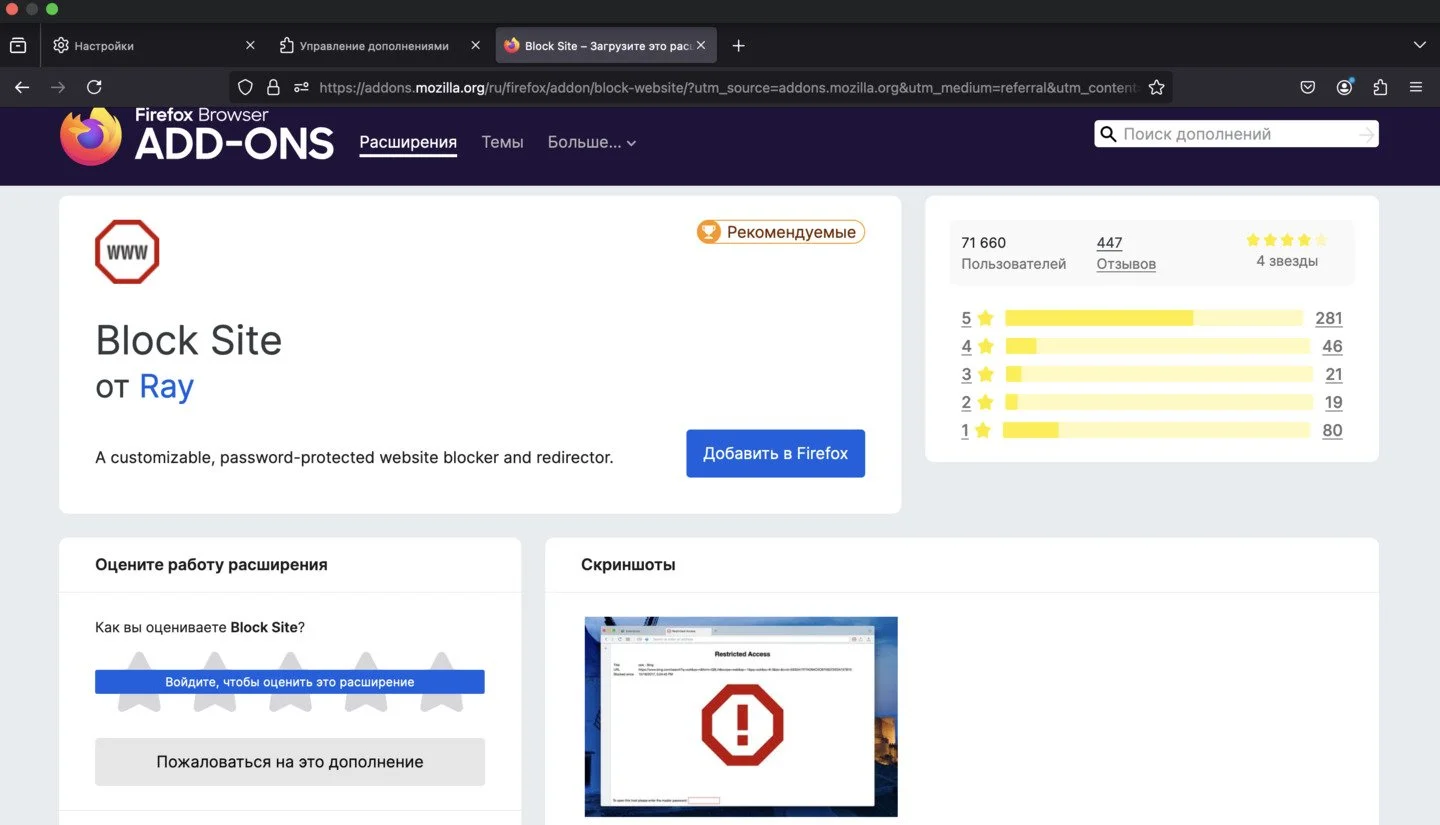Click the padlock site security icon
The image size is (1440, 825).
point(273,87)
